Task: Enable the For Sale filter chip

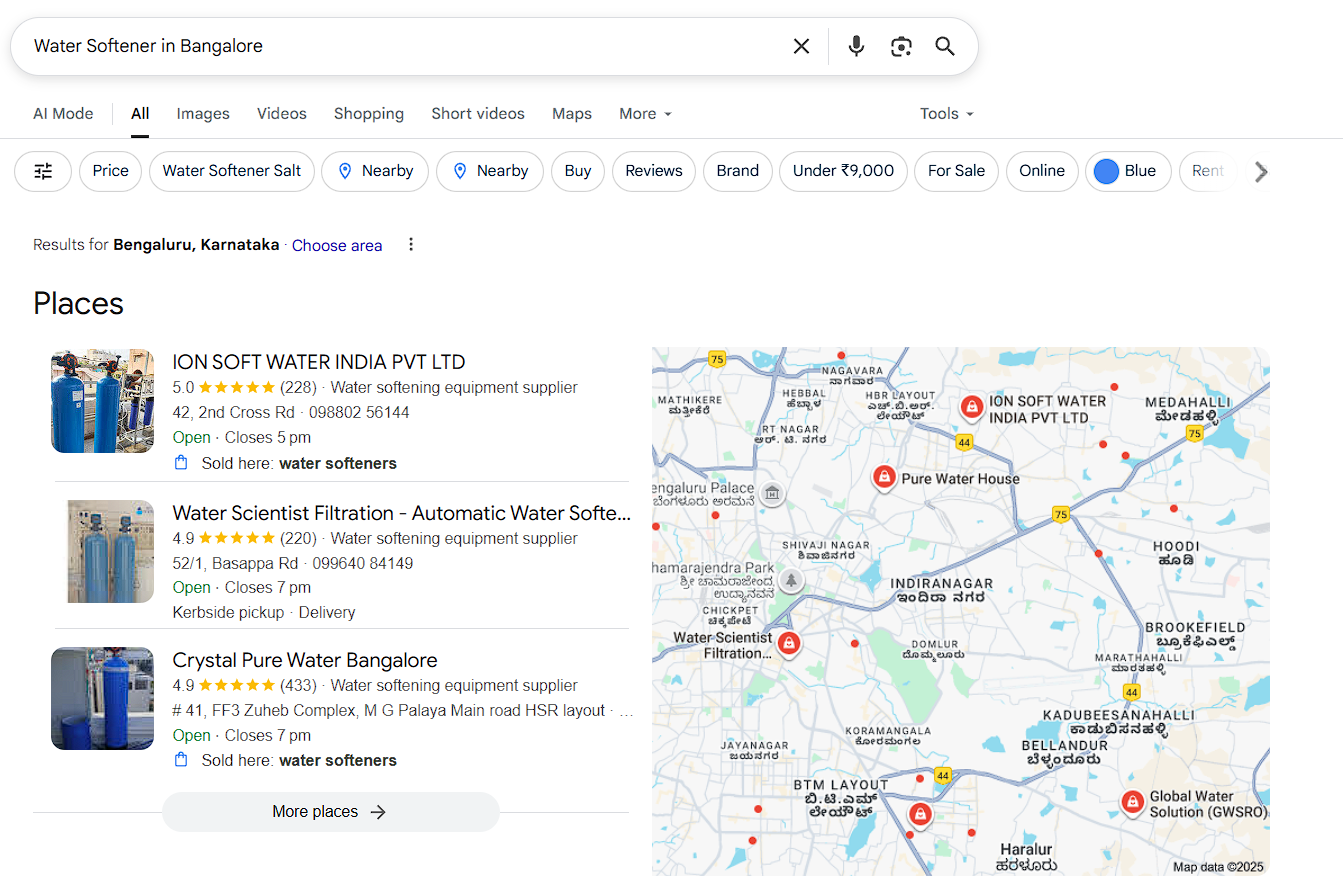Action: (x=956, y=171)
